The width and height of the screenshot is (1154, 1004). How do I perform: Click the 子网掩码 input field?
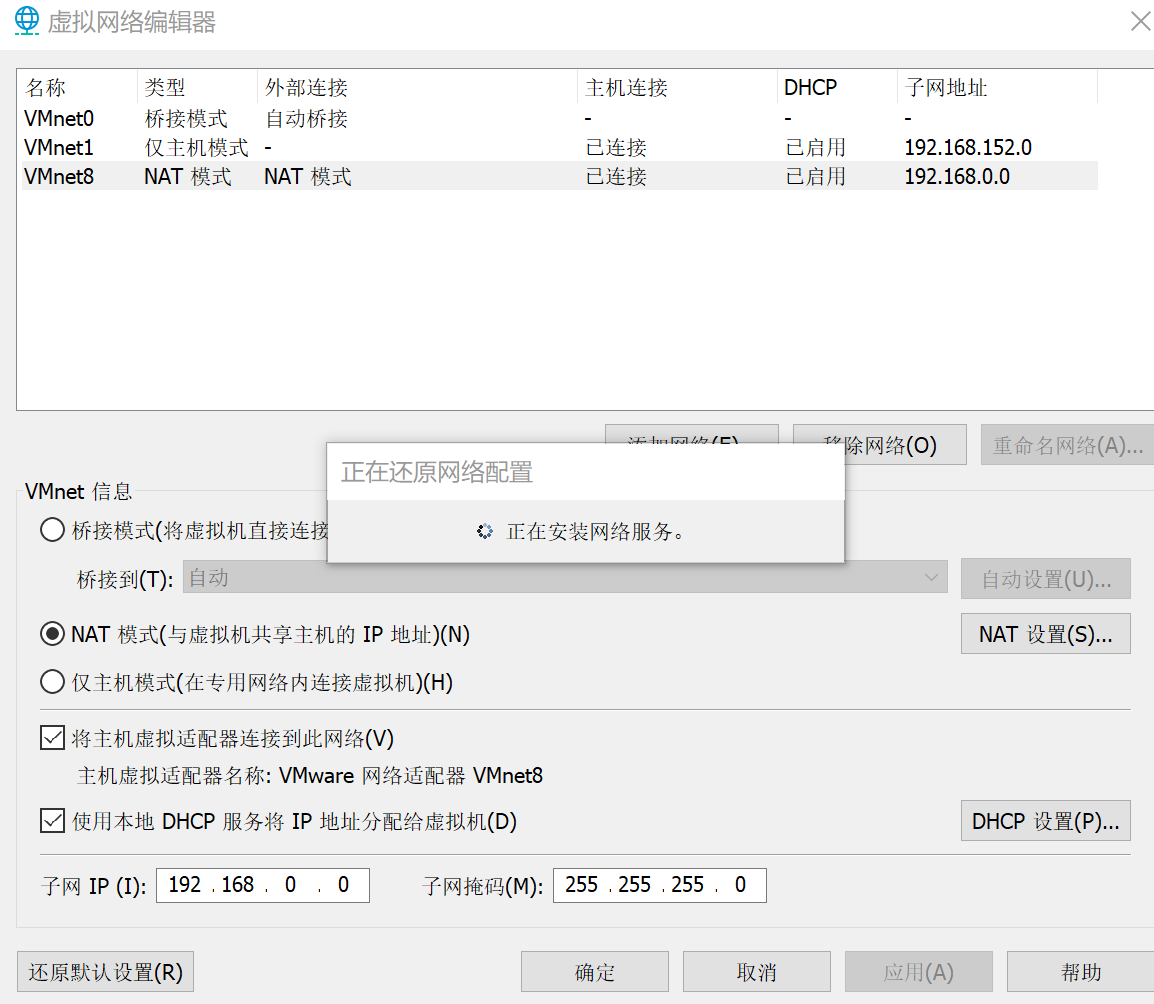click(659, 885)
